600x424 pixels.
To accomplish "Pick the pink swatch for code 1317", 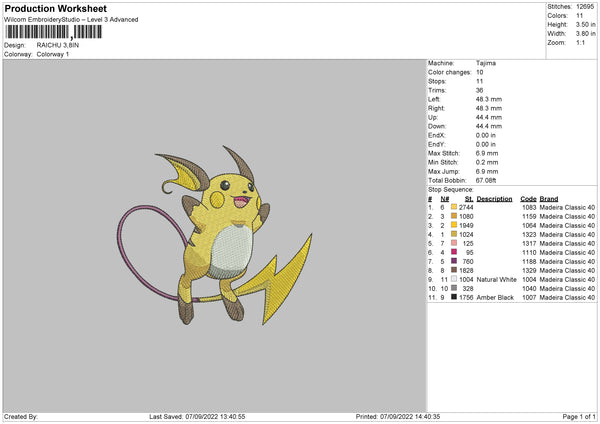I will (x=454, y=243).
